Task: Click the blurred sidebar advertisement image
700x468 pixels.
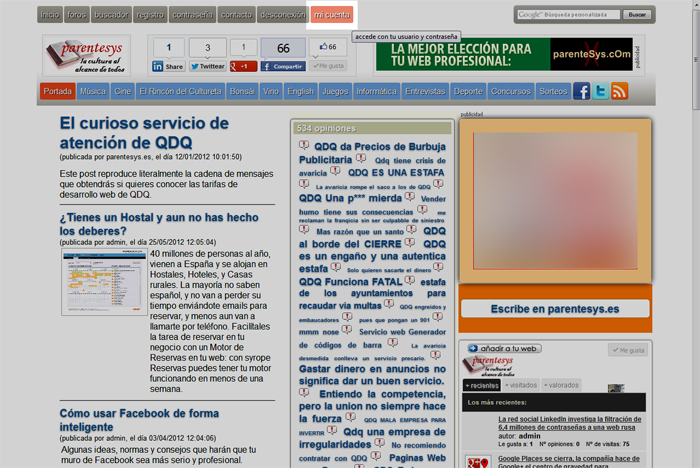Action: click(555, 201)
